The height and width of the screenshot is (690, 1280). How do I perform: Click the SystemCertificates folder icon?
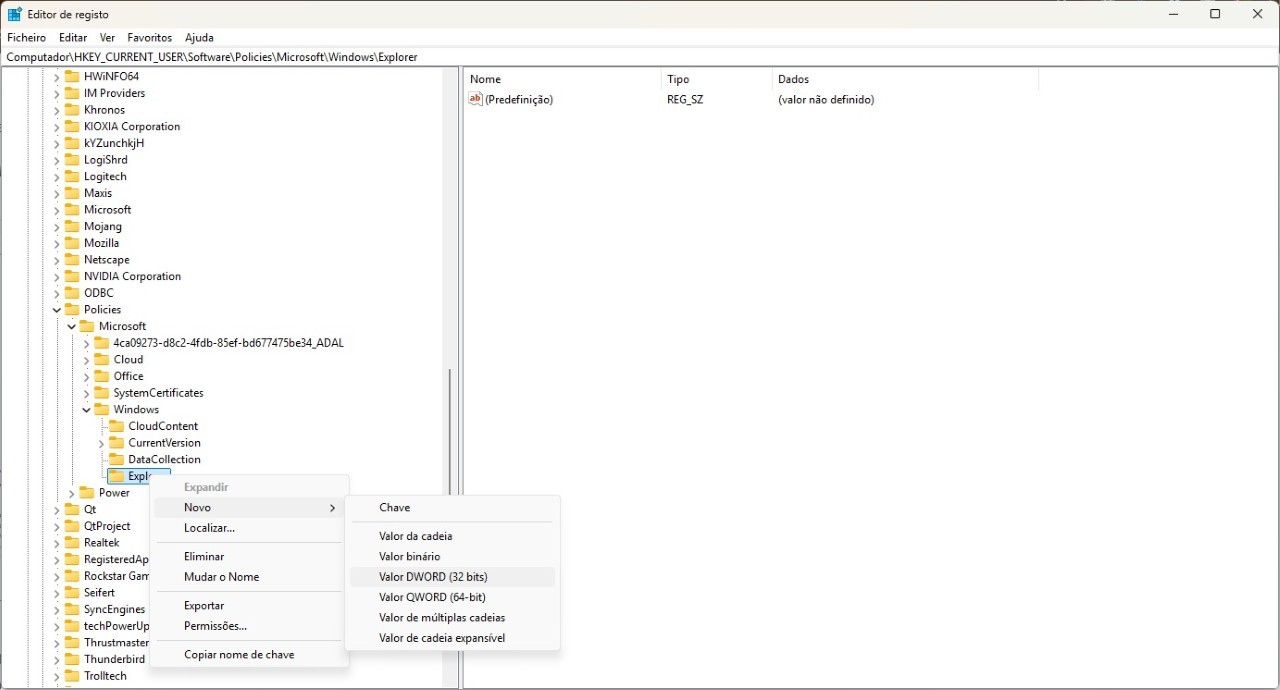point(101,393)
